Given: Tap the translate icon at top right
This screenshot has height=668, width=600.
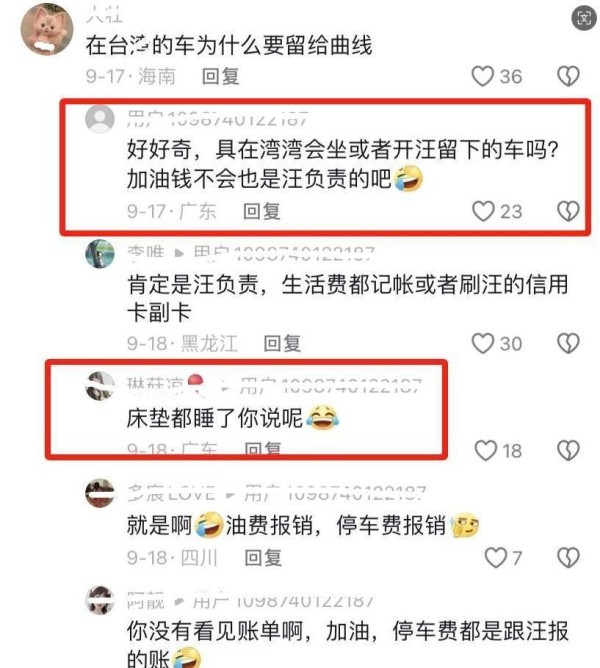Looking at the screenshot, I should tap(584, 18).
